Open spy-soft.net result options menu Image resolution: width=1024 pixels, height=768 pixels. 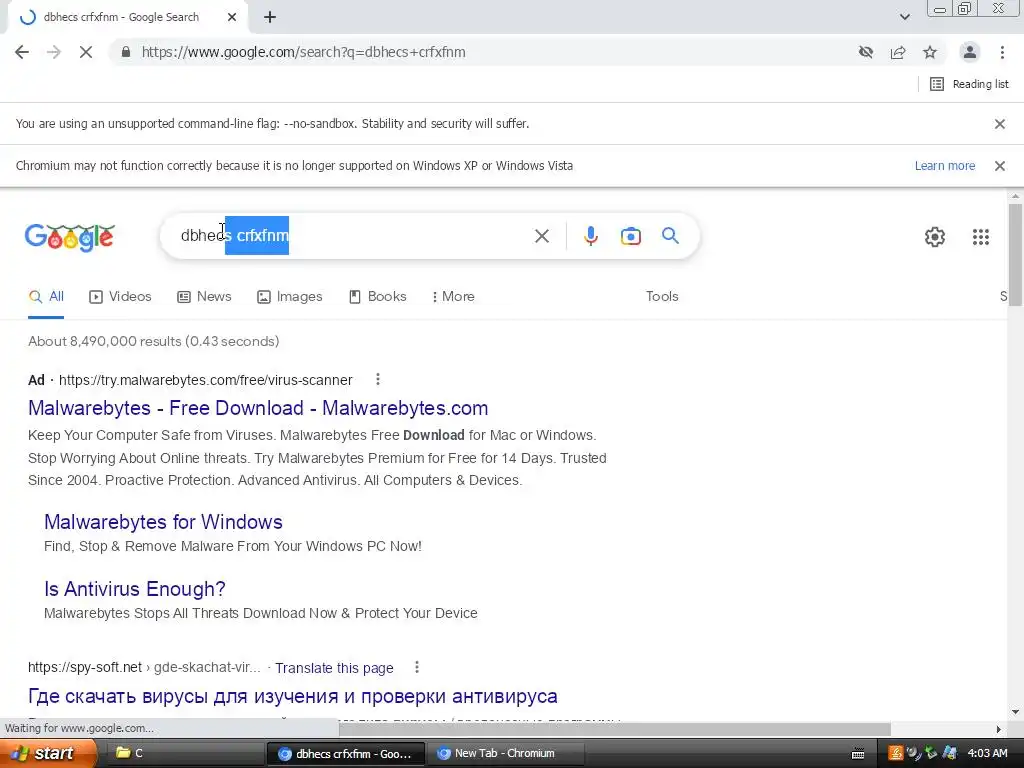(x=417, y=667)
